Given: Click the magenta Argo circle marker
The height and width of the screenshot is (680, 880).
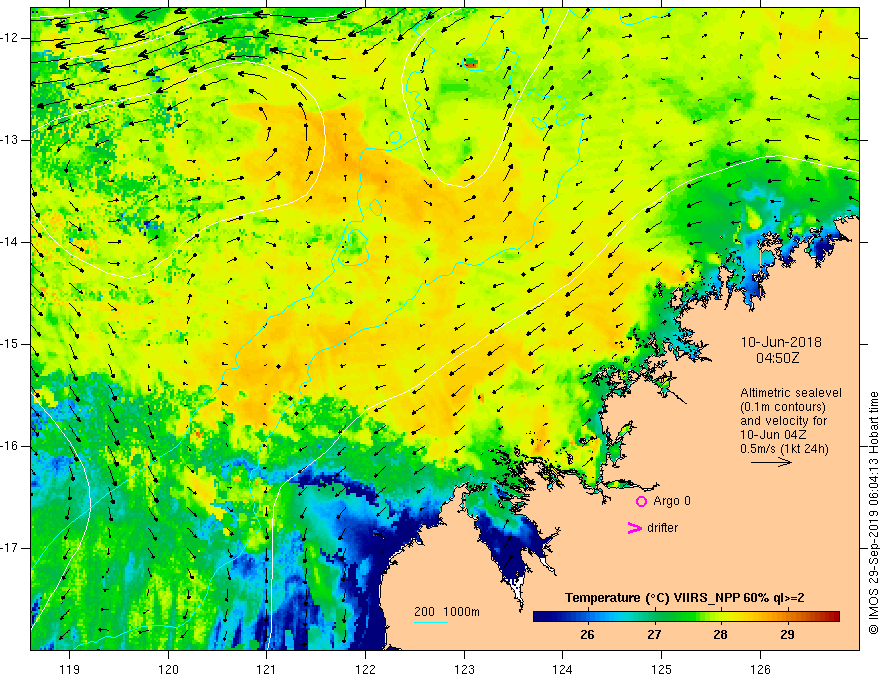Looking at the screenshot, I should point(641,502).
